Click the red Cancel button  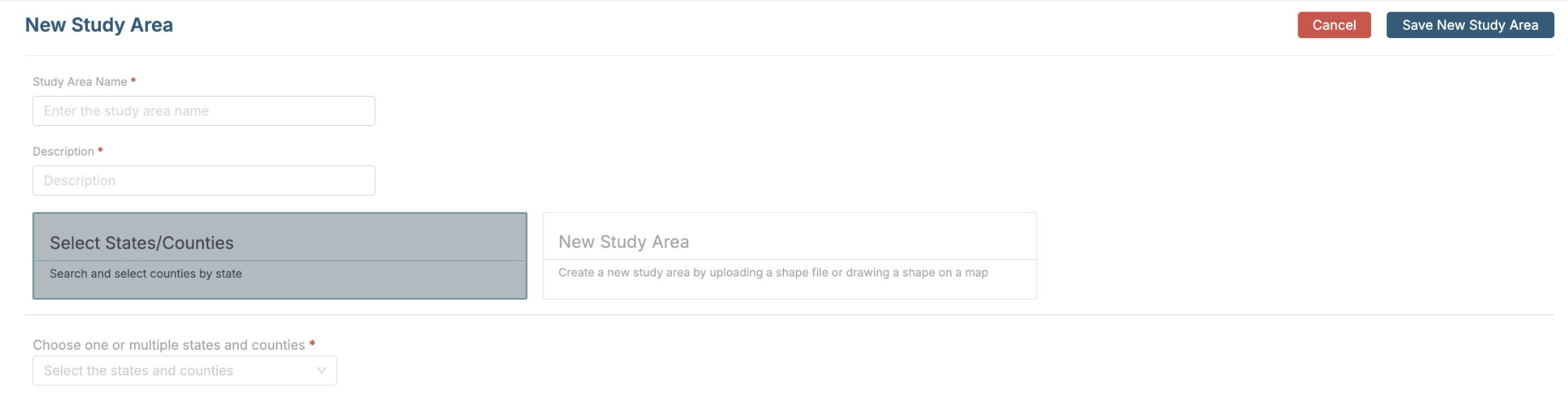point(1333,25)
